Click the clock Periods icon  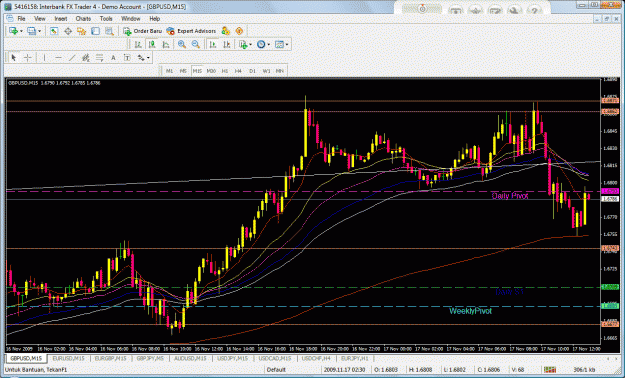(x=261, y=45)
